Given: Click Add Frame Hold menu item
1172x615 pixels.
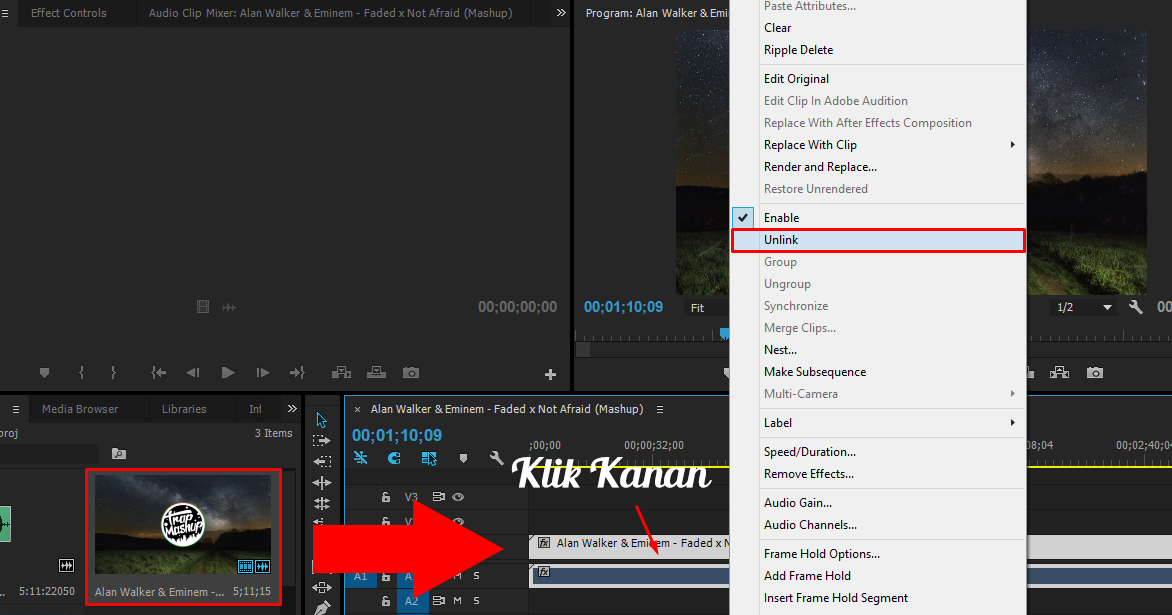Looking at the screenshot, I should (x=878, y=576).
